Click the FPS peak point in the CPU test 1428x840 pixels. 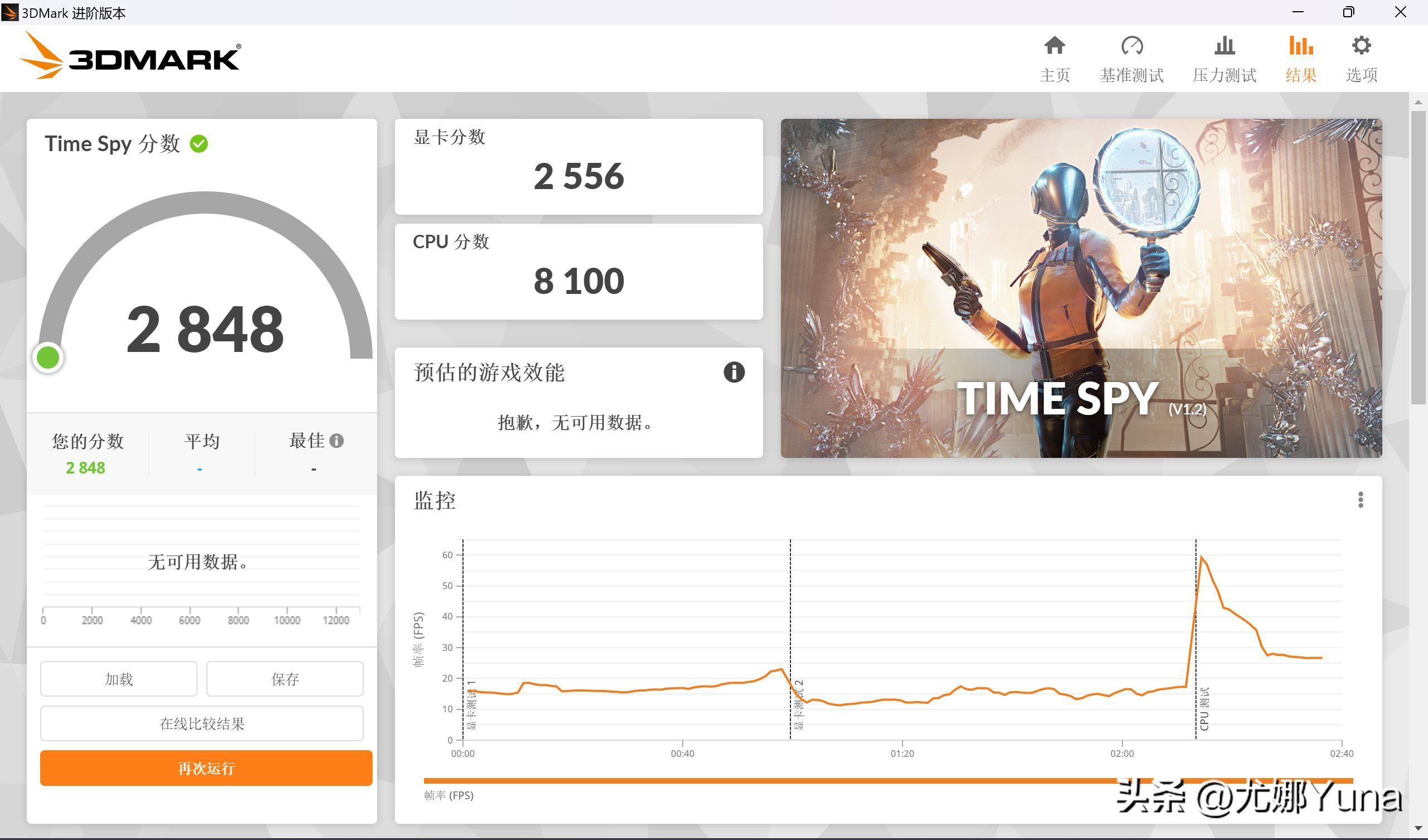1202,557
